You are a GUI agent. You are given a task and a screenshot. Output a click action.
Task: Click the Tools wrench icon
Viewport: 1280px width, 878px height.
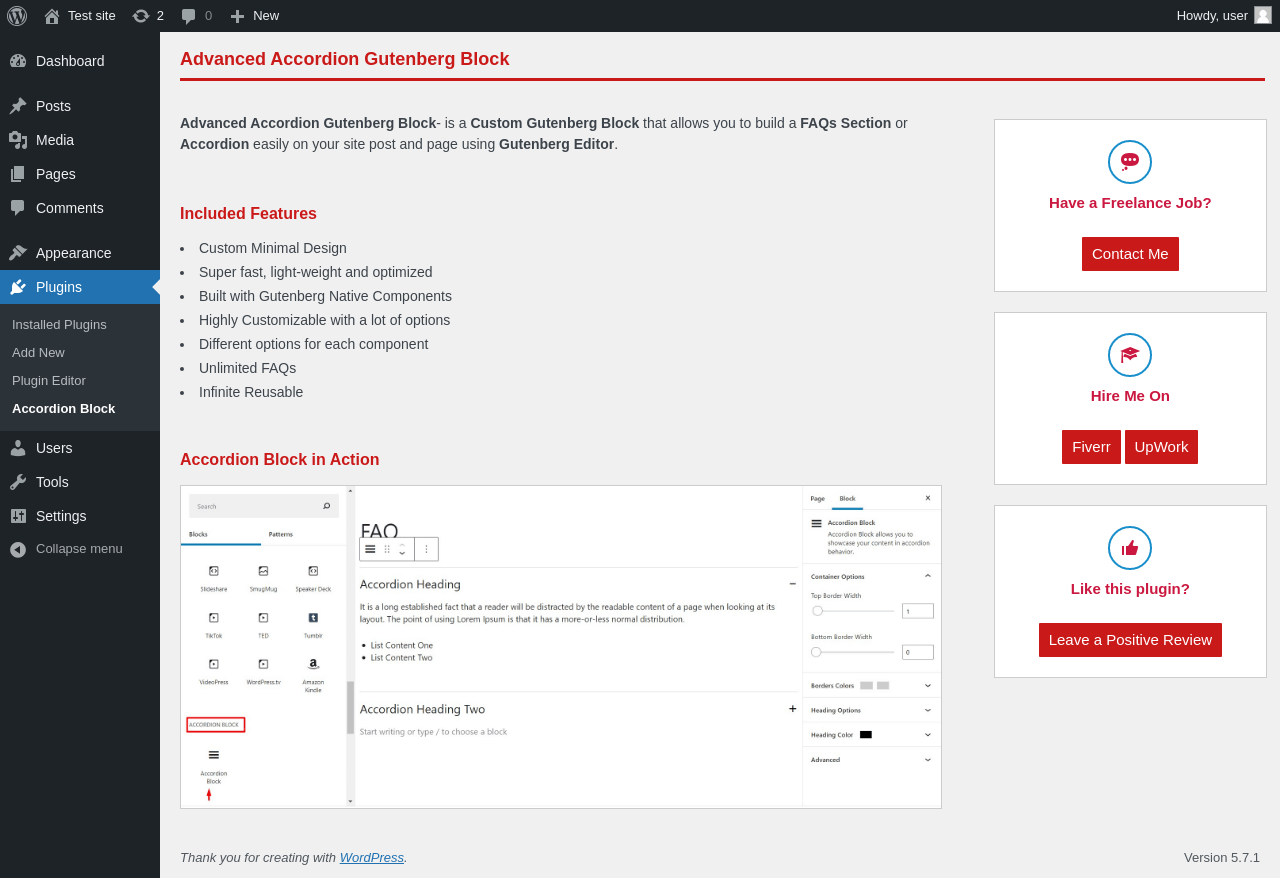18,482
